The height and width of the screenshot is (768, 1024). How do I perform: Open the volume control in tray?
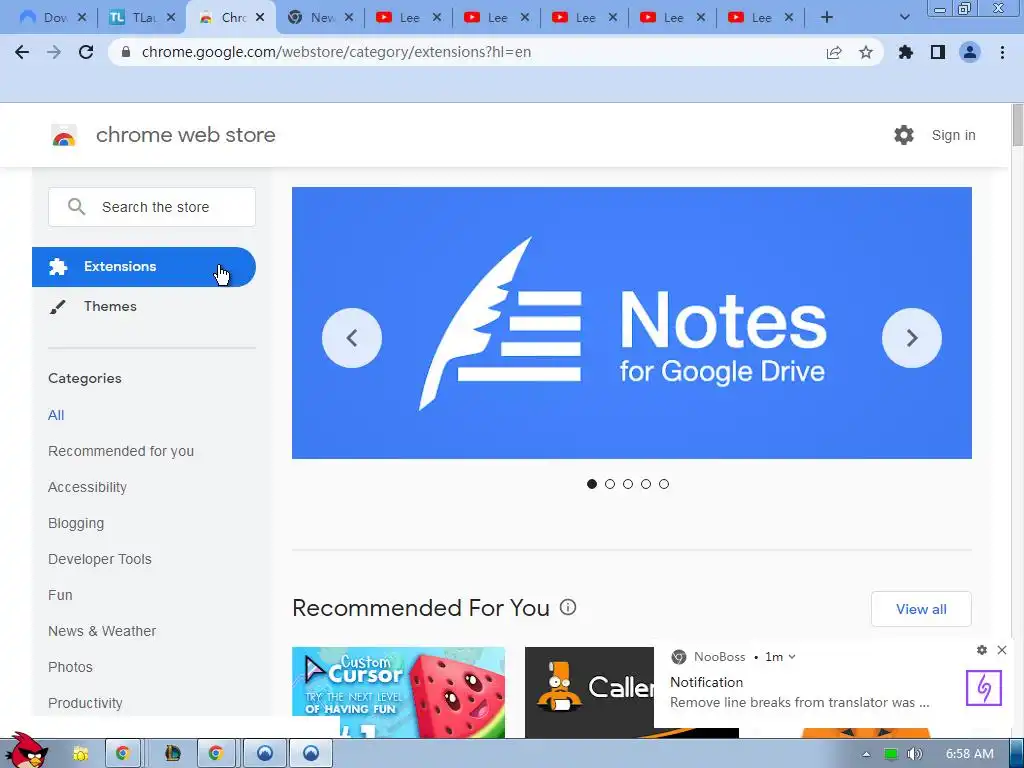pos(915,754)
